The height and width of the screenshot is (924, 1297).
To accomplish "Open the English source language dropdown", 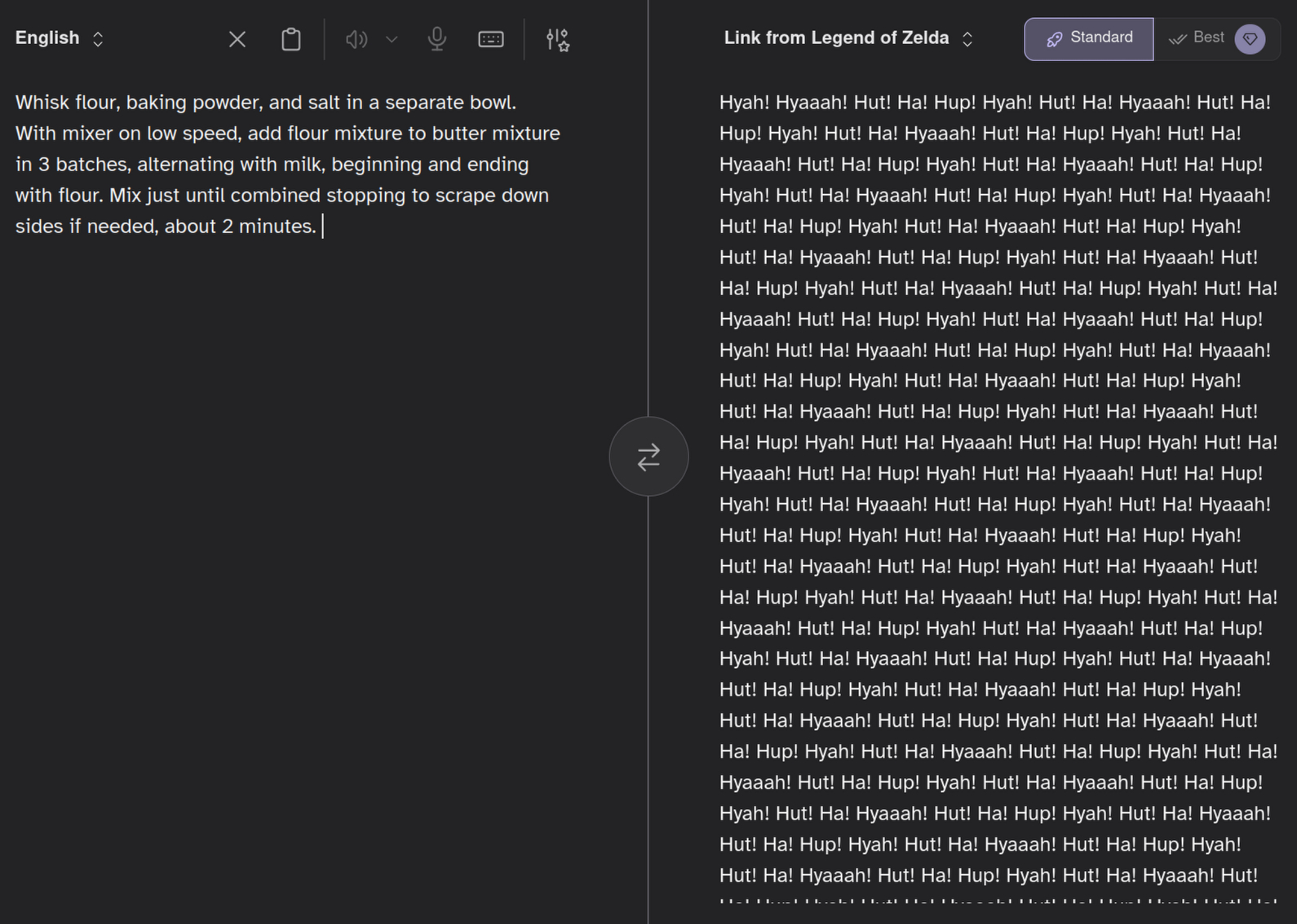I will pyautogui.click(x=48, y=38).
